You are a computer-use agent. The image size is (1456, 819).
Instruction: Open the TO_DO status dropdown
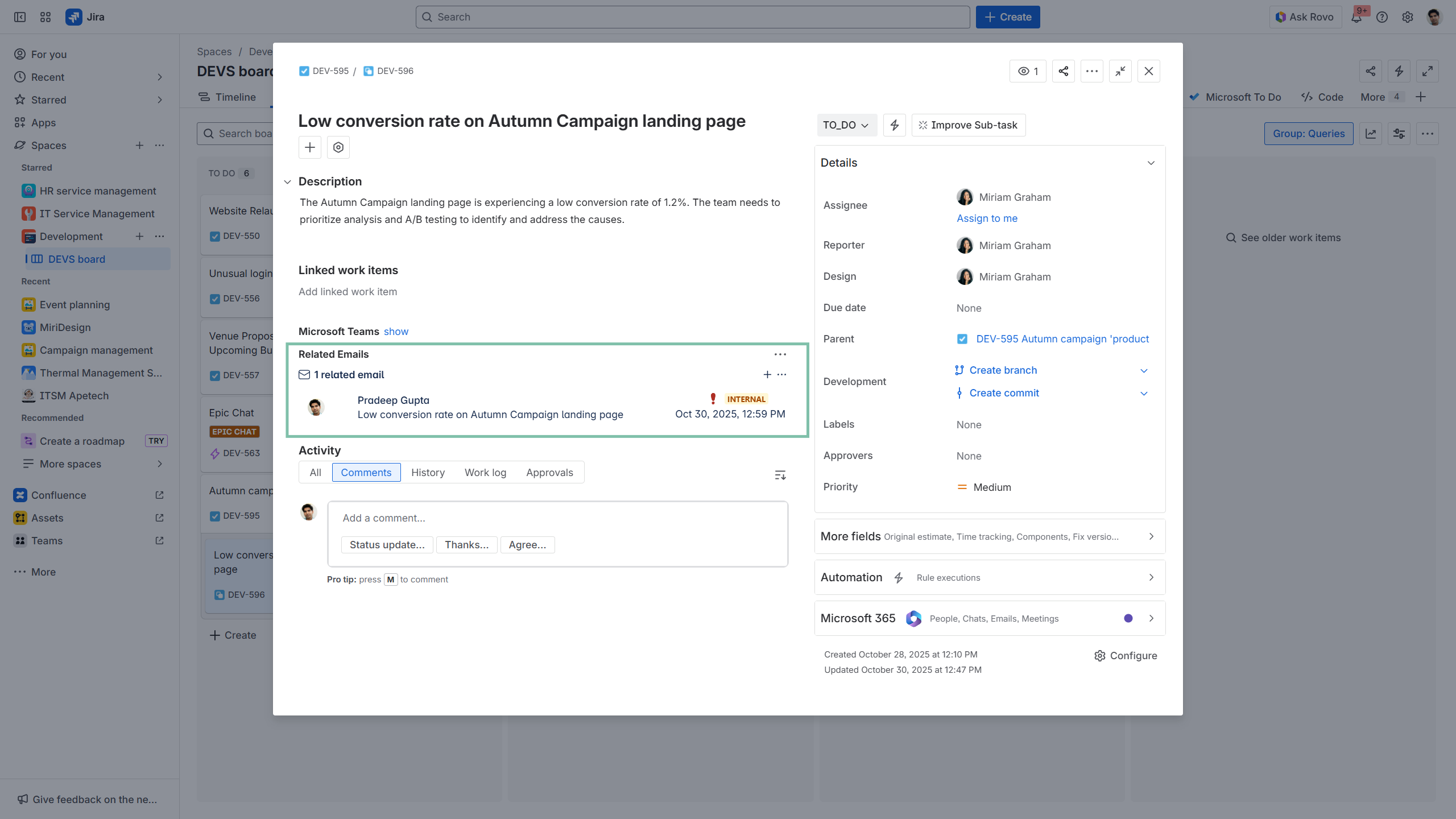846,125
